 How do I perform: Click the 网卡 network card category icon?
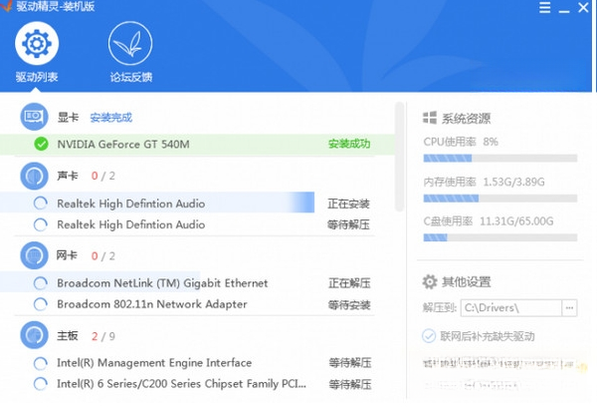pos(34,255)
